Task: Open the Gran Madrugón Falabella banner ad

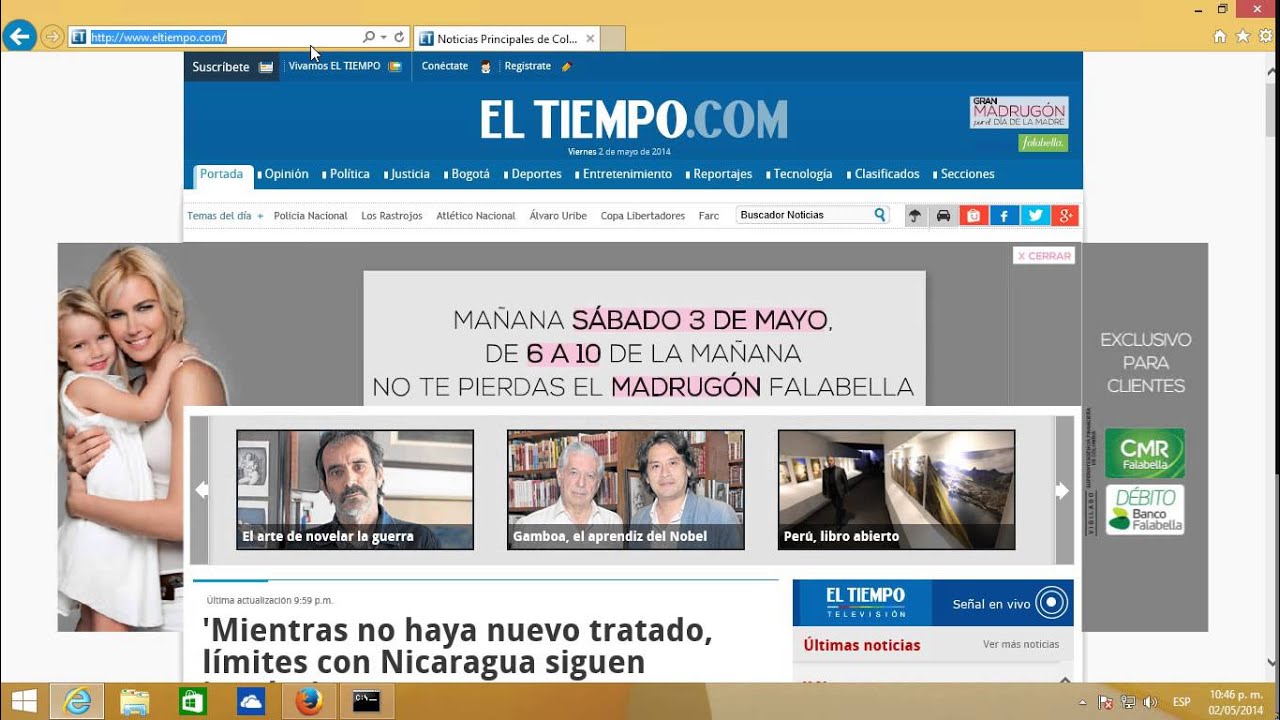Action: (x=1019, y=124)
